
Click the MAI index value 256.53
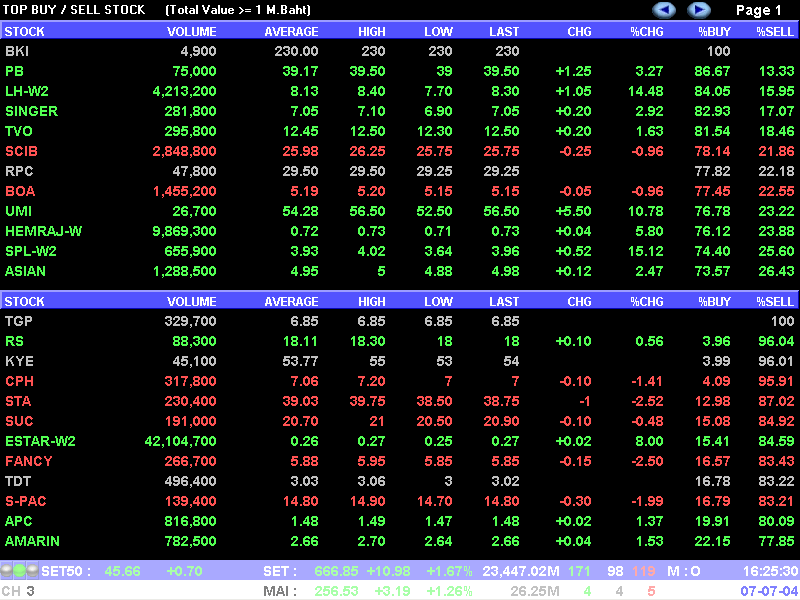click(337, 591)
